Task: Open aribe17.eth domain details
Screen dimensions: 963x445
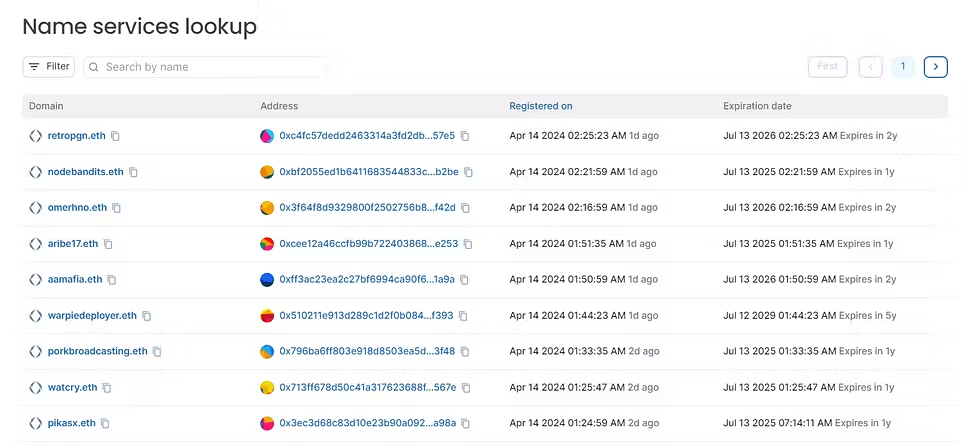Action: click(73, 244)
